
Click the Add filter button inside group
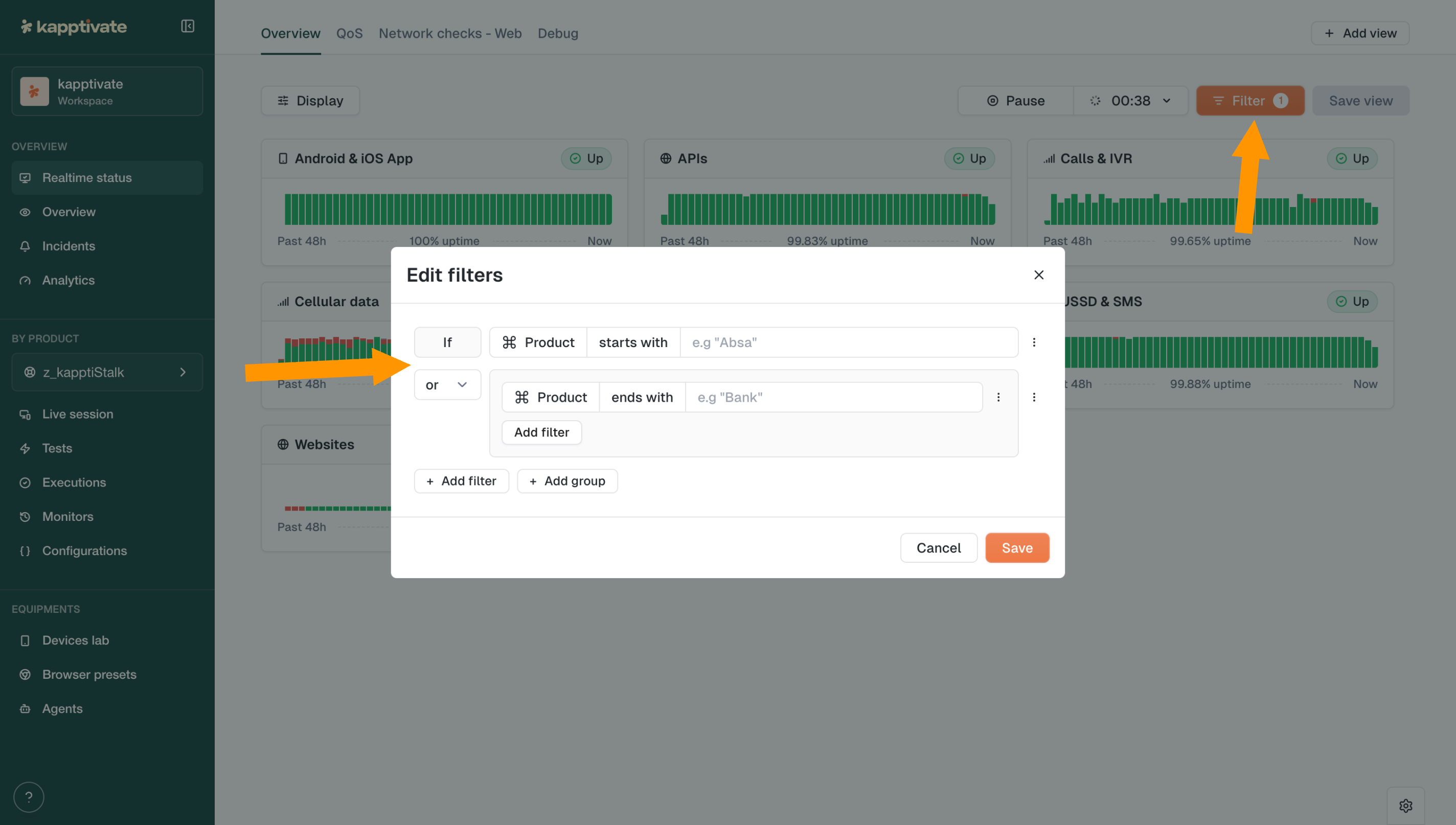(x=541, y=432)
